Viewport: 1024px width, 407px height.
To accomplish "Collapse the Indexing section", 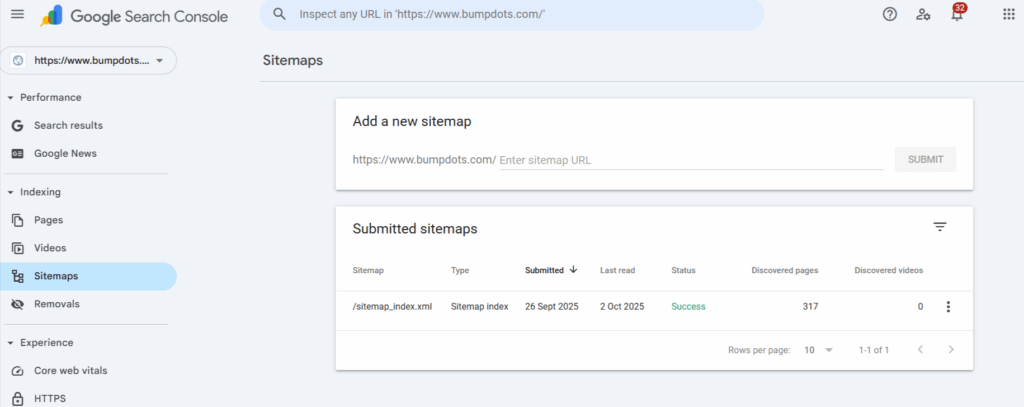I will (11, 192).
